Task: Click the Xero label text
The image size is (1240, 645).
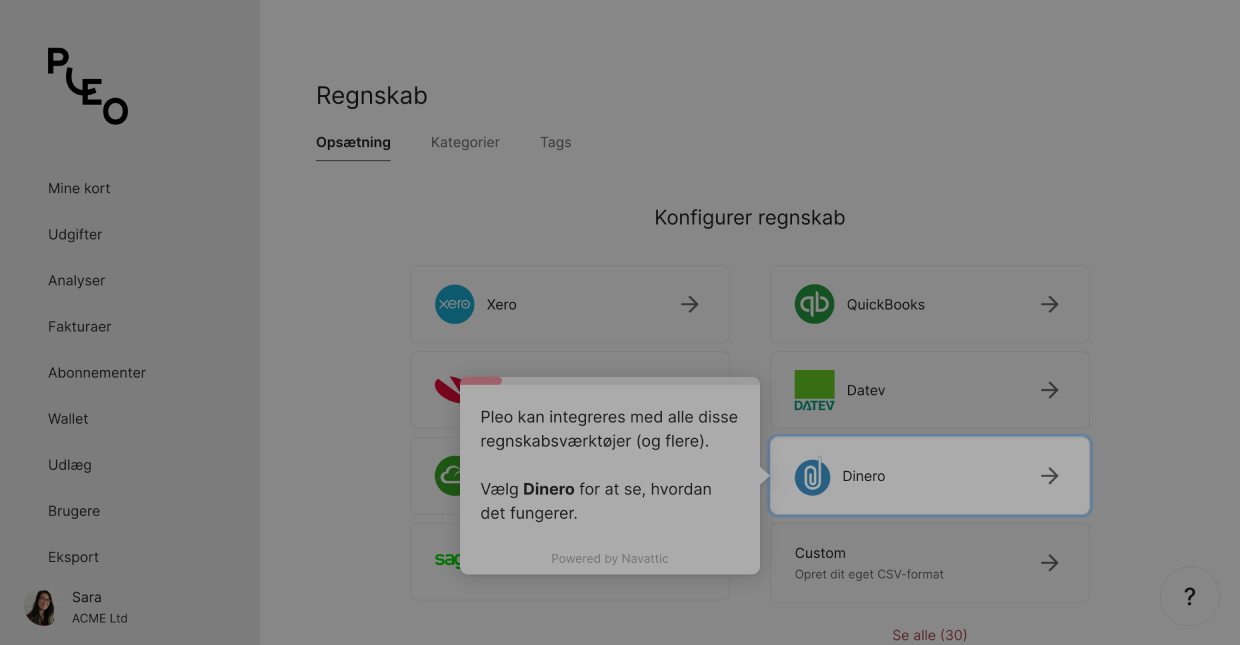Action: pos(502,304)
